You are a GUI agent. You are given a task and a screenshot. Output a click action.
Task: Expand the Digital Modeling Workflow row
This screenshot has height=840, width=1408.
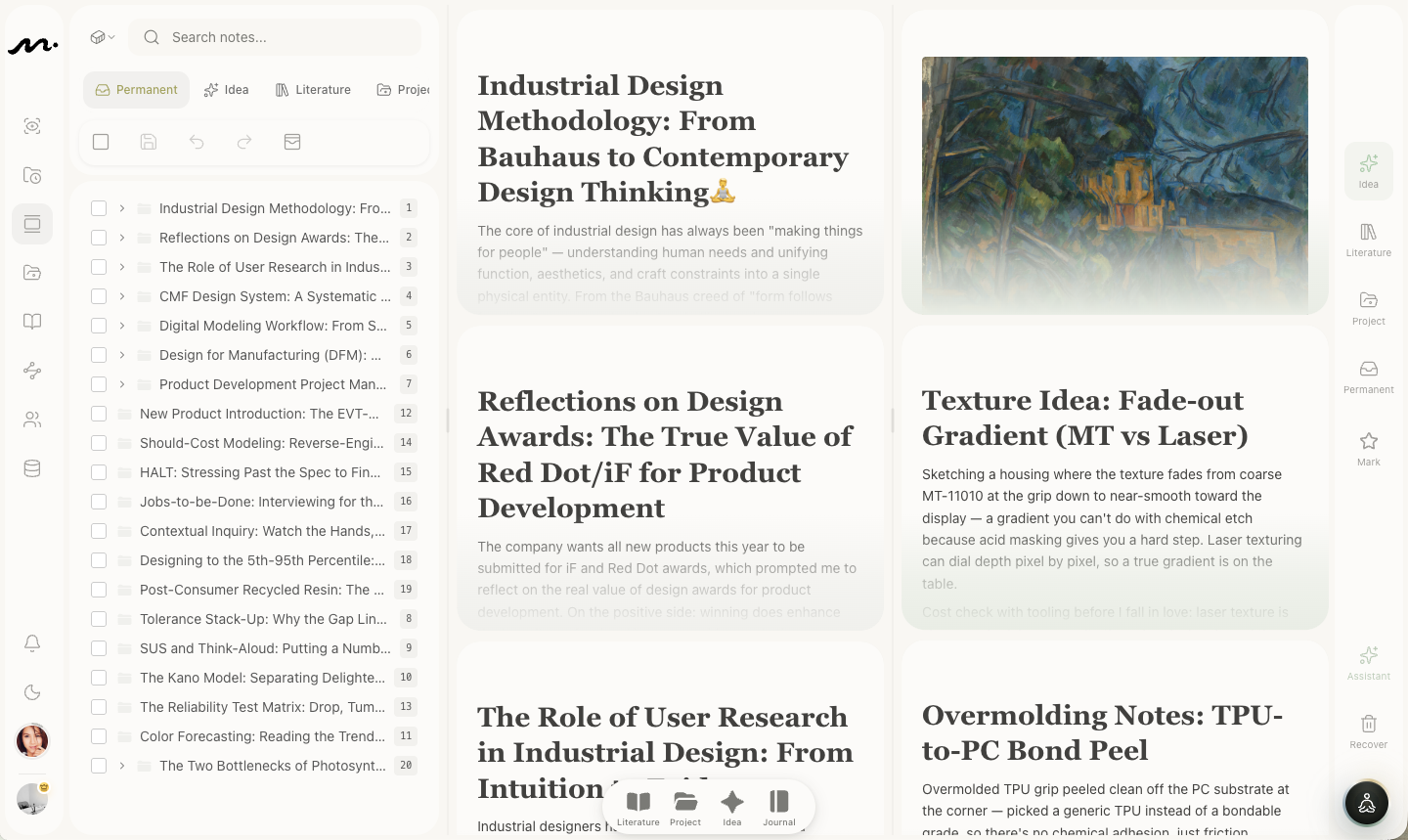pyautogui.click(x=122, y=326)
